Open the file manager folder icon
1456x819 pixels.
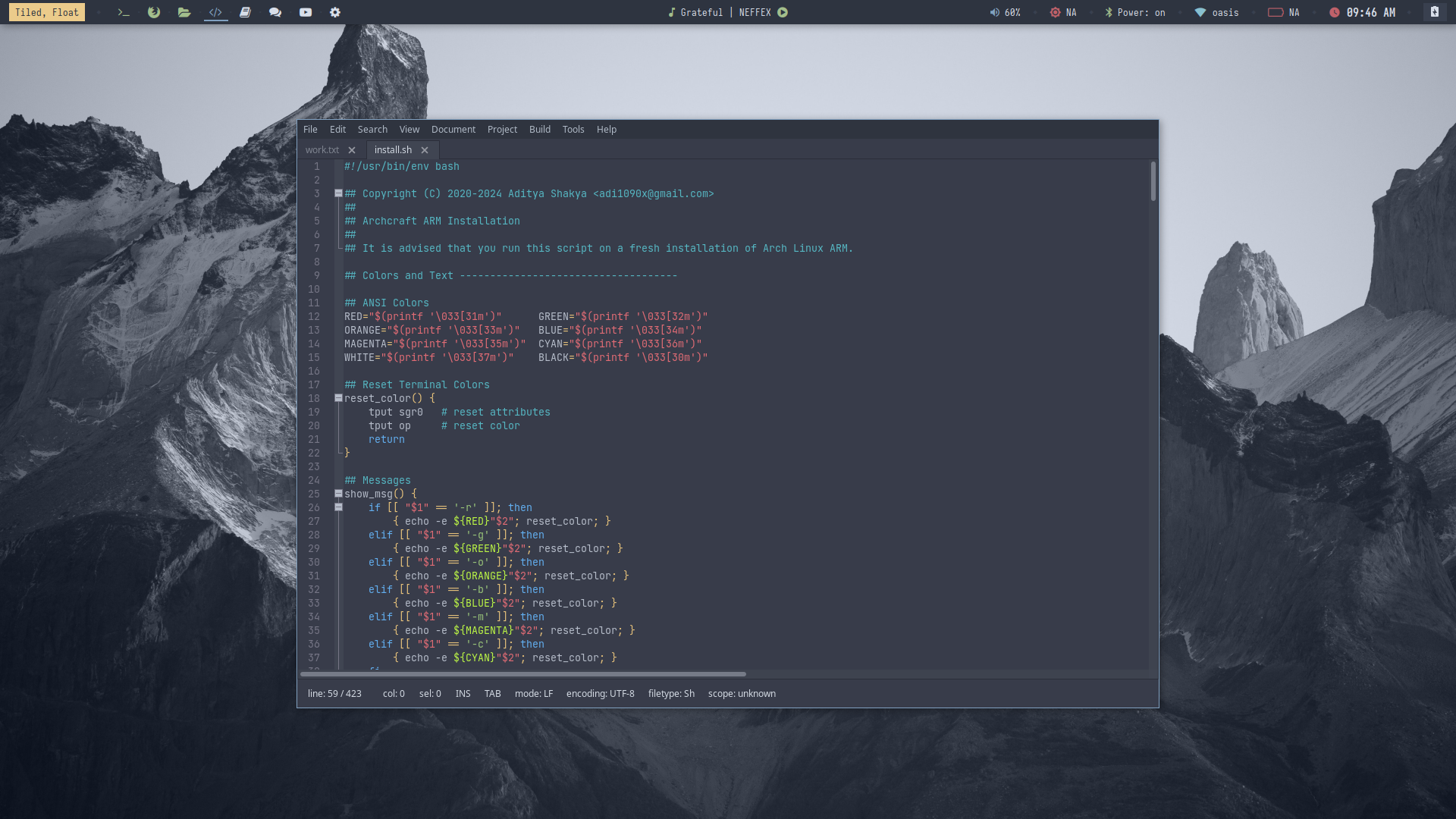(x=184, y=12)
